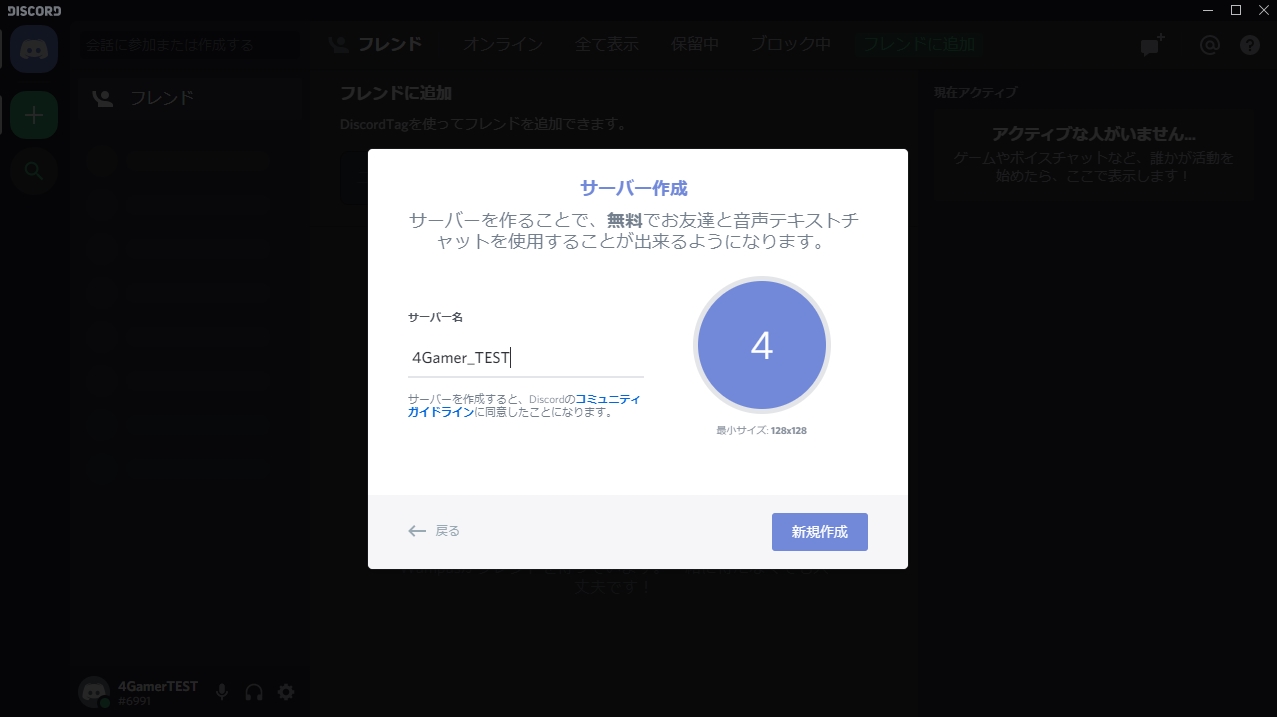
Task: Click the conversation search box at top left
Action: [x=190, y=45]
